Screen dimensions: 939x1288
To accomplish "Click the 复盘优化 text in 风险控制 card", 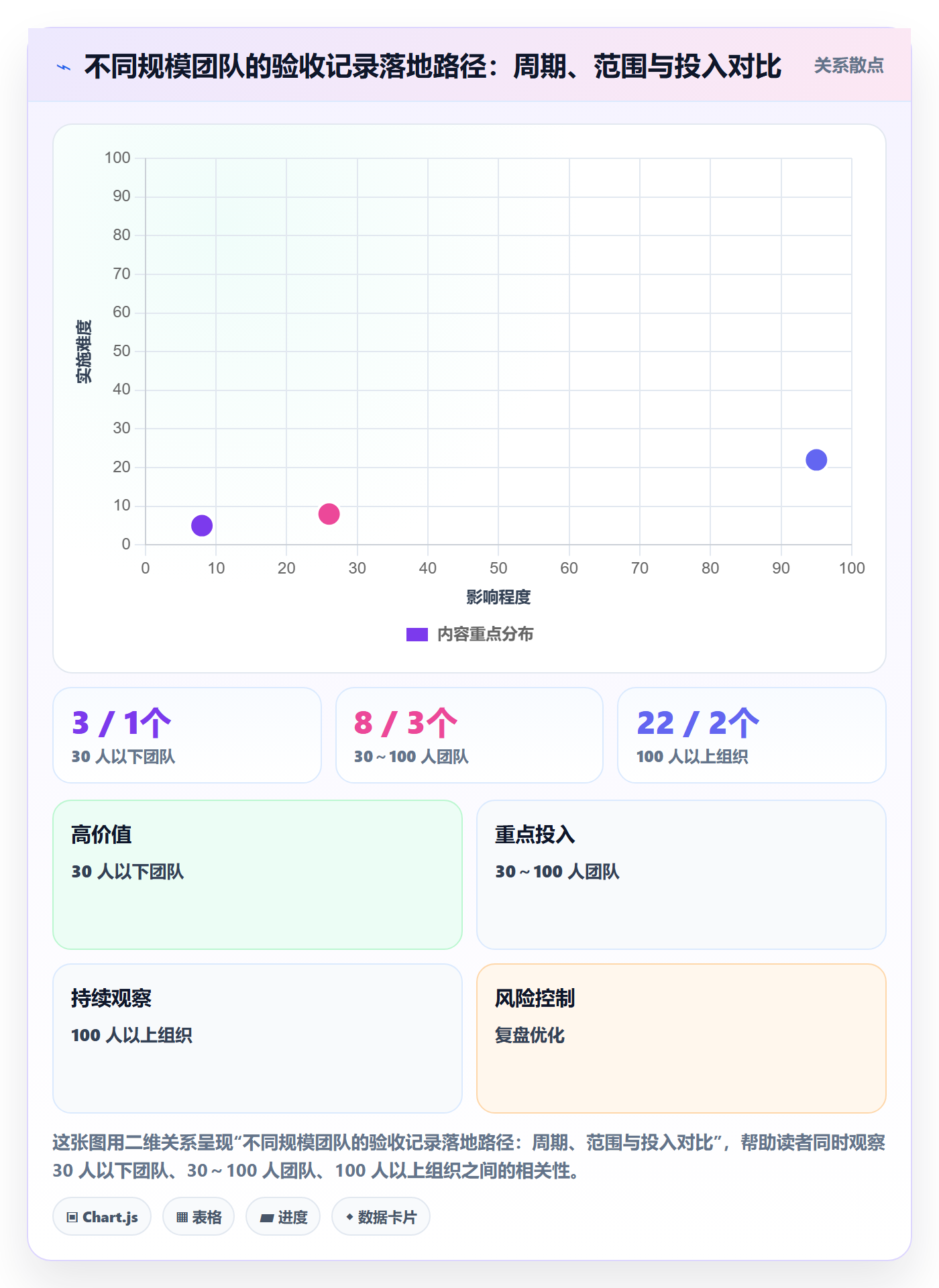I will pos(530,1035).
